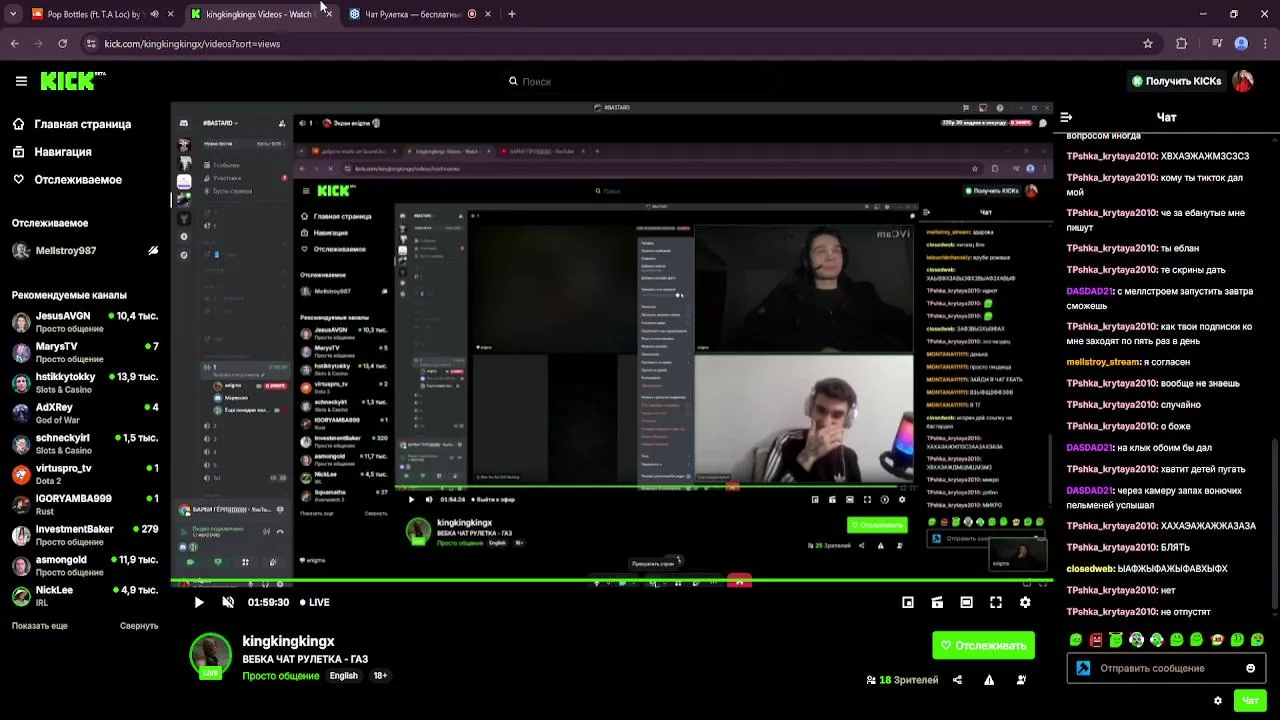Insert the first green emote in quick row
The height and width of the screenshot is (720, 1280).
pyautogui.click(x=1076, y=640)
